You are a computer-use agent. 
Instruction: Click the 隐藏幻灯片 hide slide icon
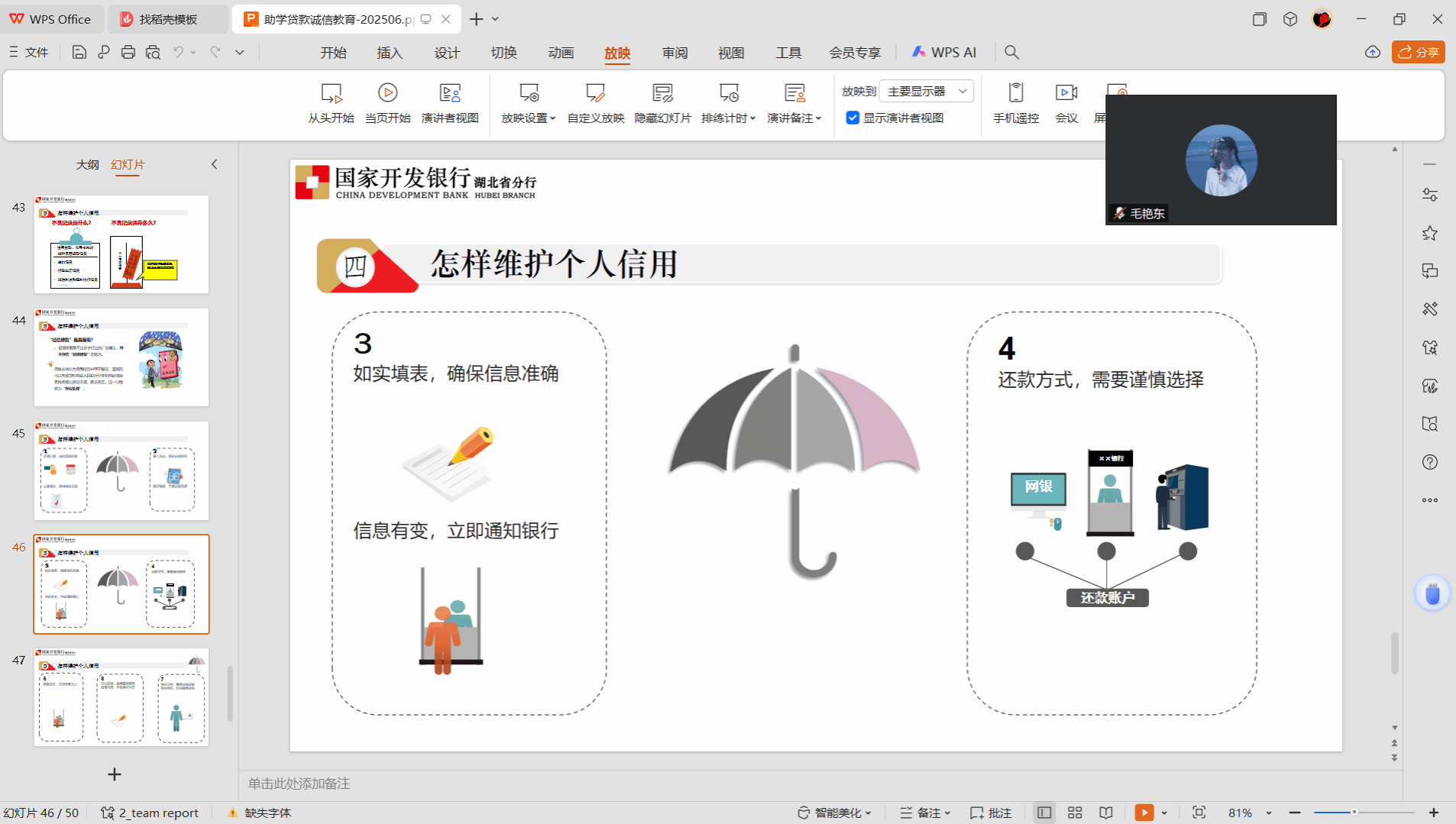662,94
